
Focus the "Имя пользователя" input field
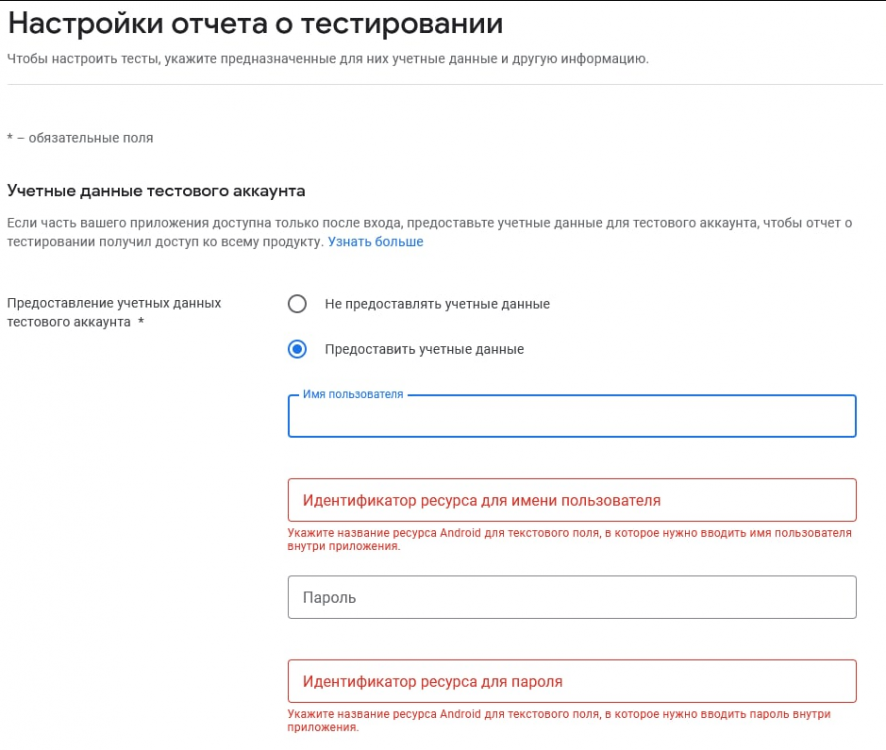[572, 416]
